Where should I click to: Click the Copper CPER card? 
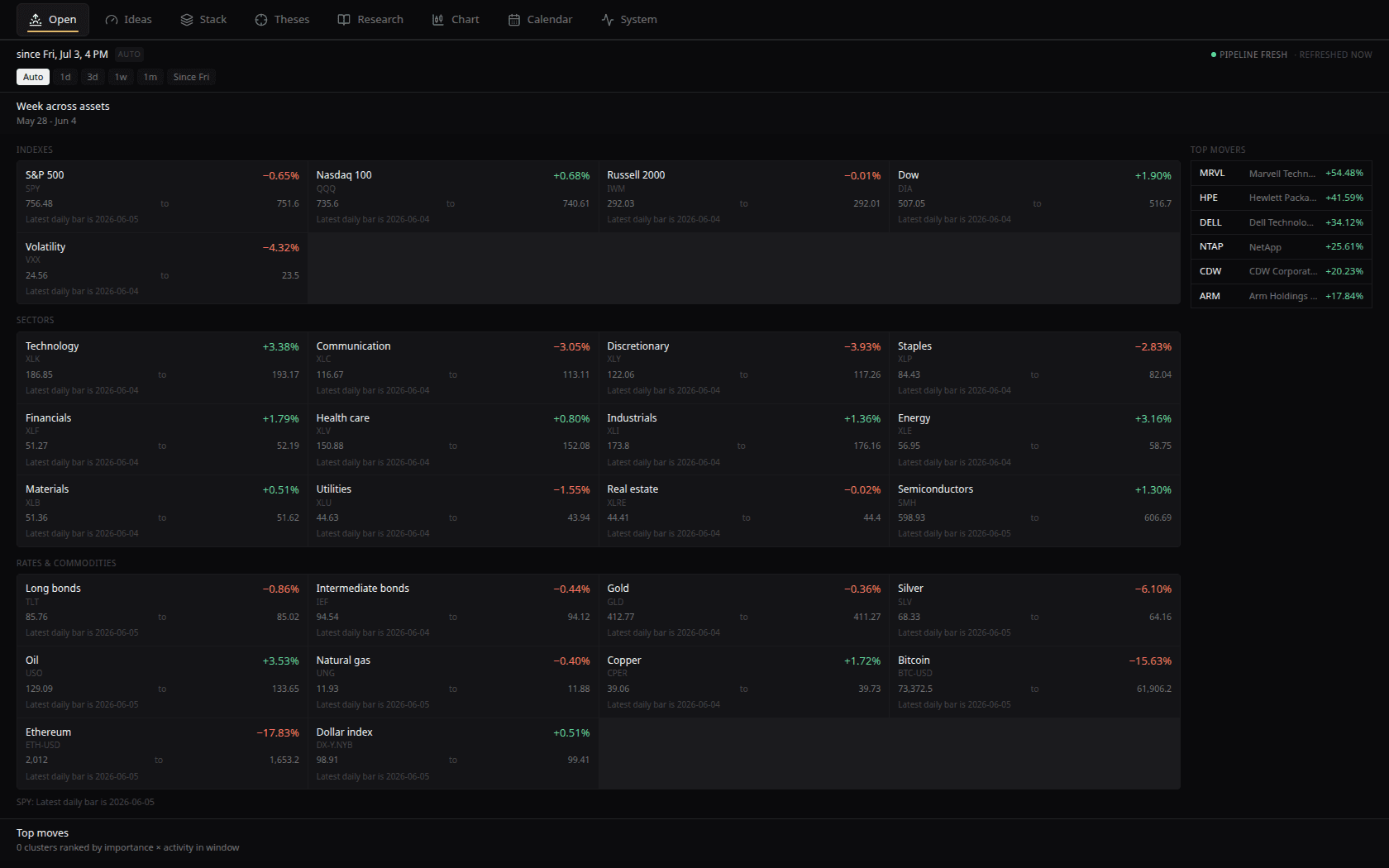pyautogui.click(x=744, y=682)
